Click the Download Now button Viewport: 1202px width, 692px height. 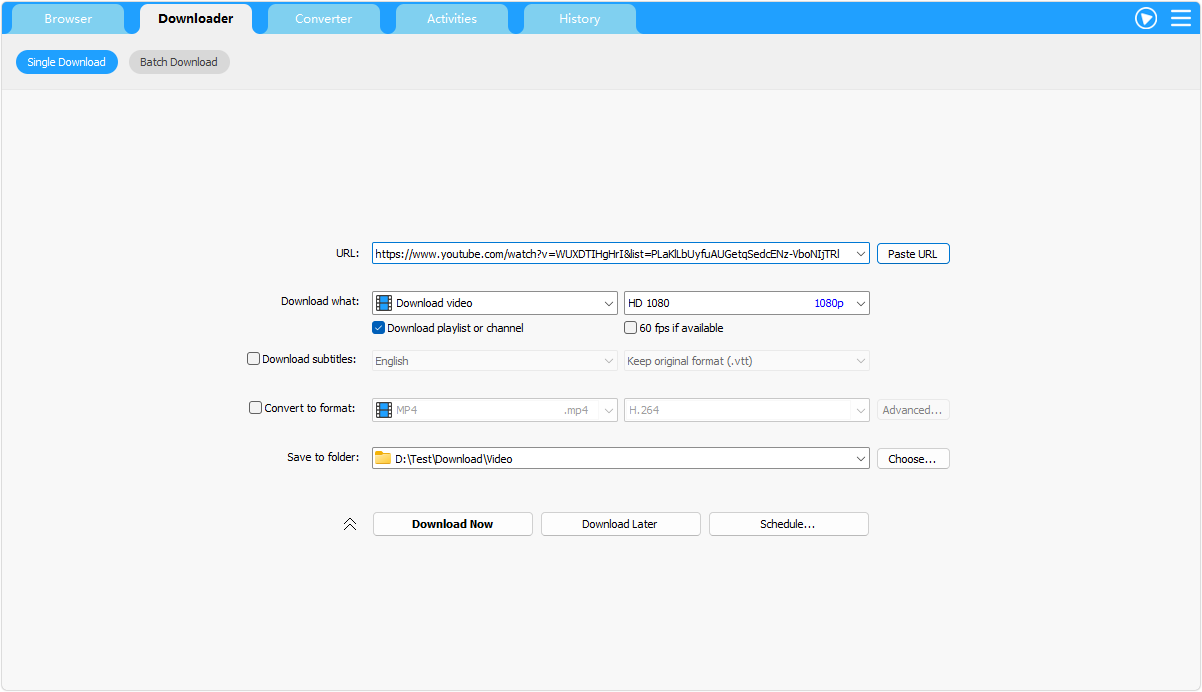pos(452,524)
